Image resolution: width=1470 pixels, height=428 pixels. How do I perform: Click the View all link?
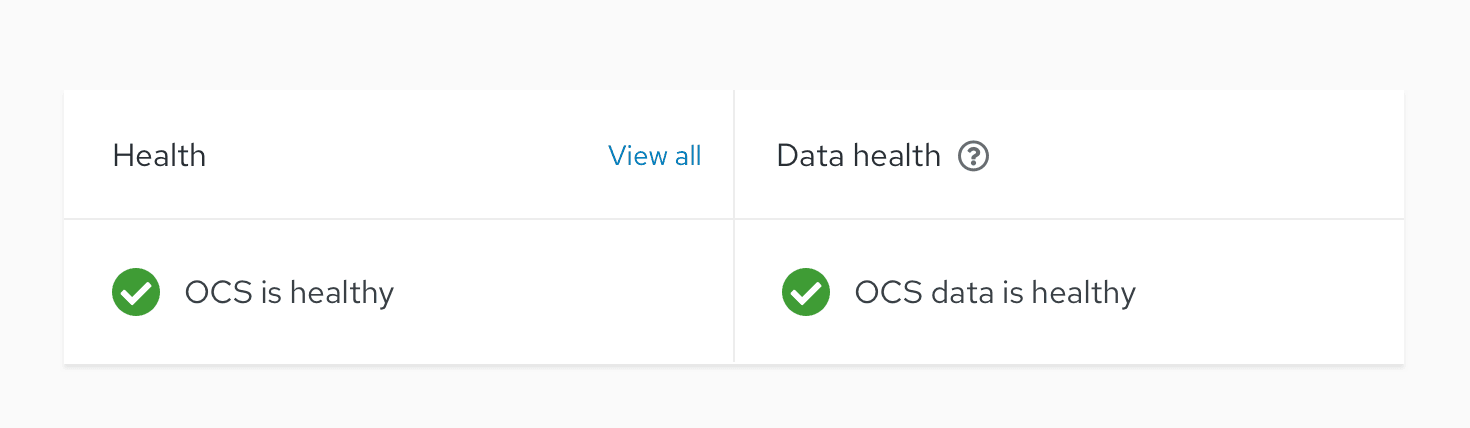[x=654, y=156]
